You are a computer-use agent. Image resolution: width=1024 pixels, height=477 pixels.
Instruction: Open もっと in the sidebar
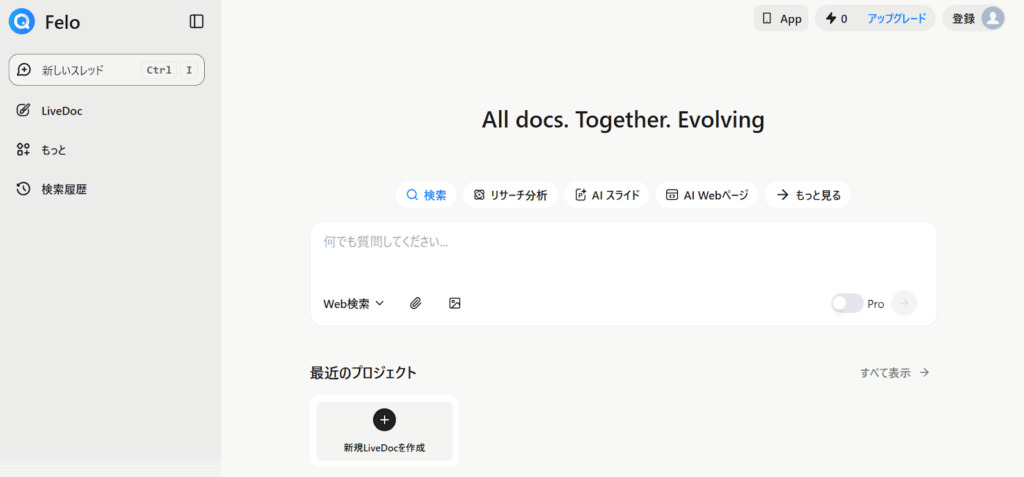click(54, 150)
